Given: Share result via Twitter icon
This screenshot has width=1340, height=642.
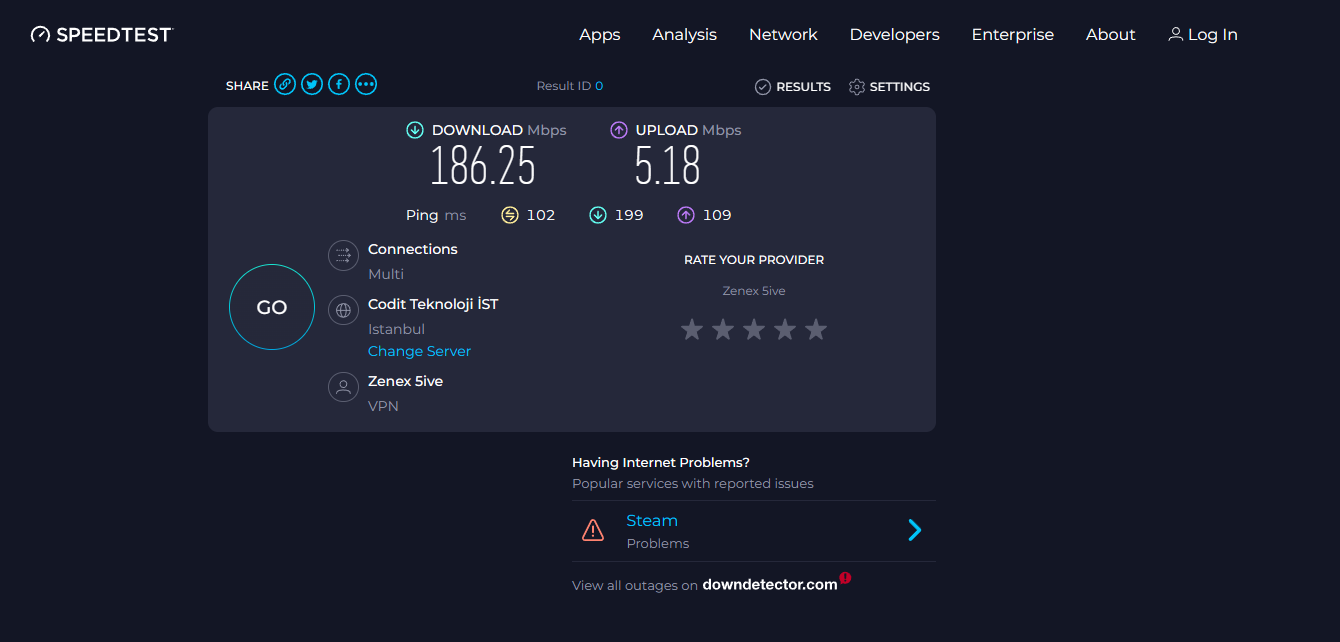Looking at the screenshot, I should [x=312, y=85].
